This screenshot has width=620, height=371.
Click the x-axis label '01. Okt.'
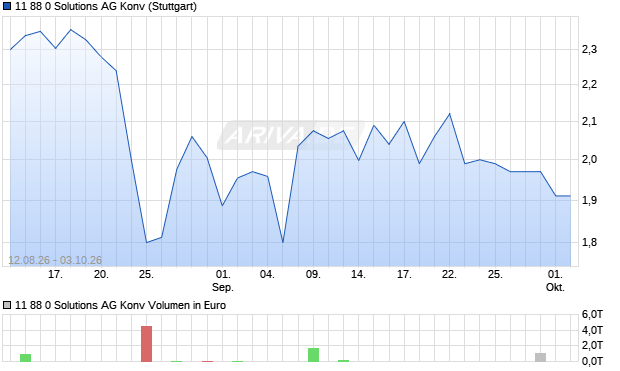tap(555, 281)
